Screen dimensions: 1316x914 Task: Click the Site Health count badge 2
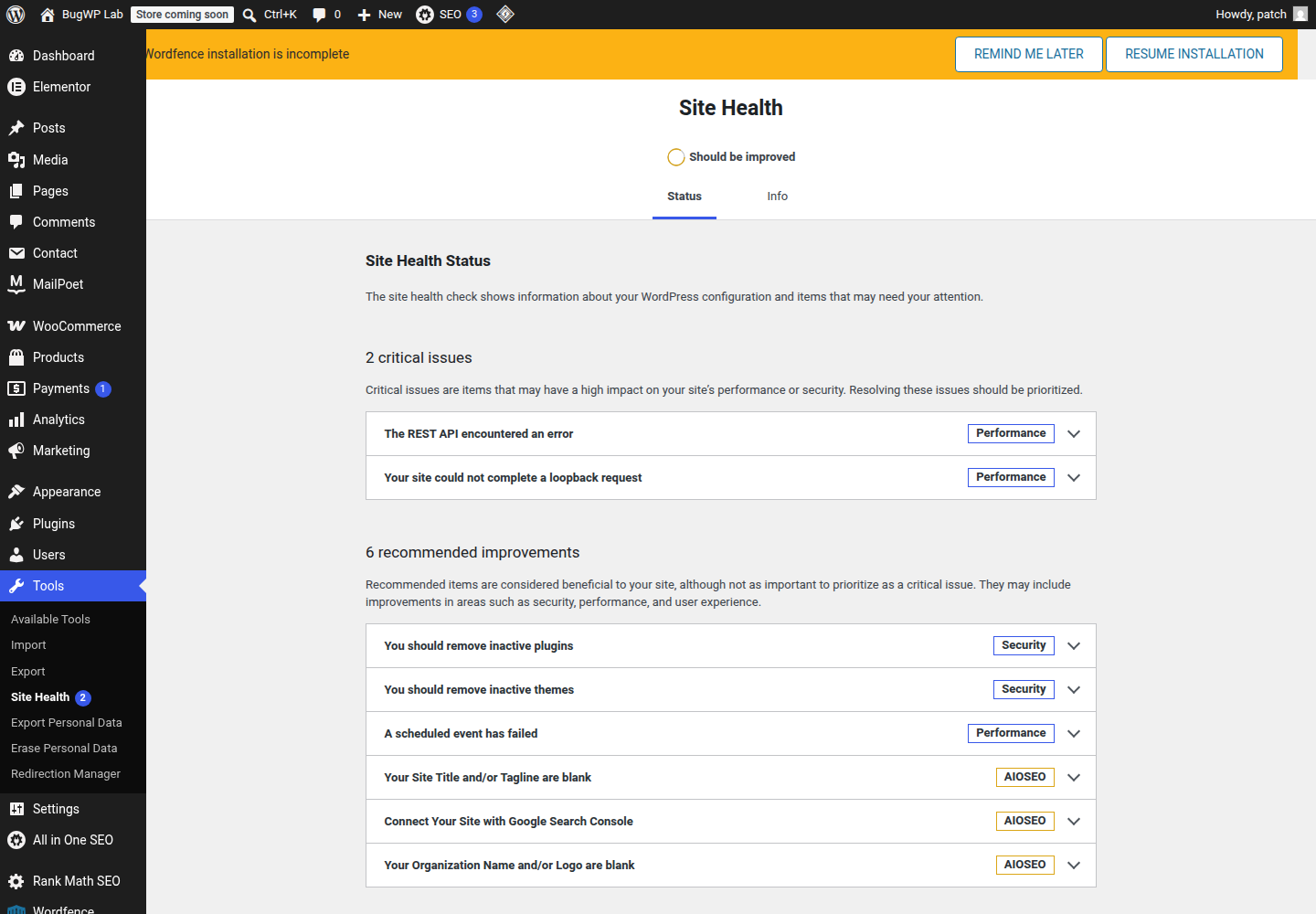(83, 698)
